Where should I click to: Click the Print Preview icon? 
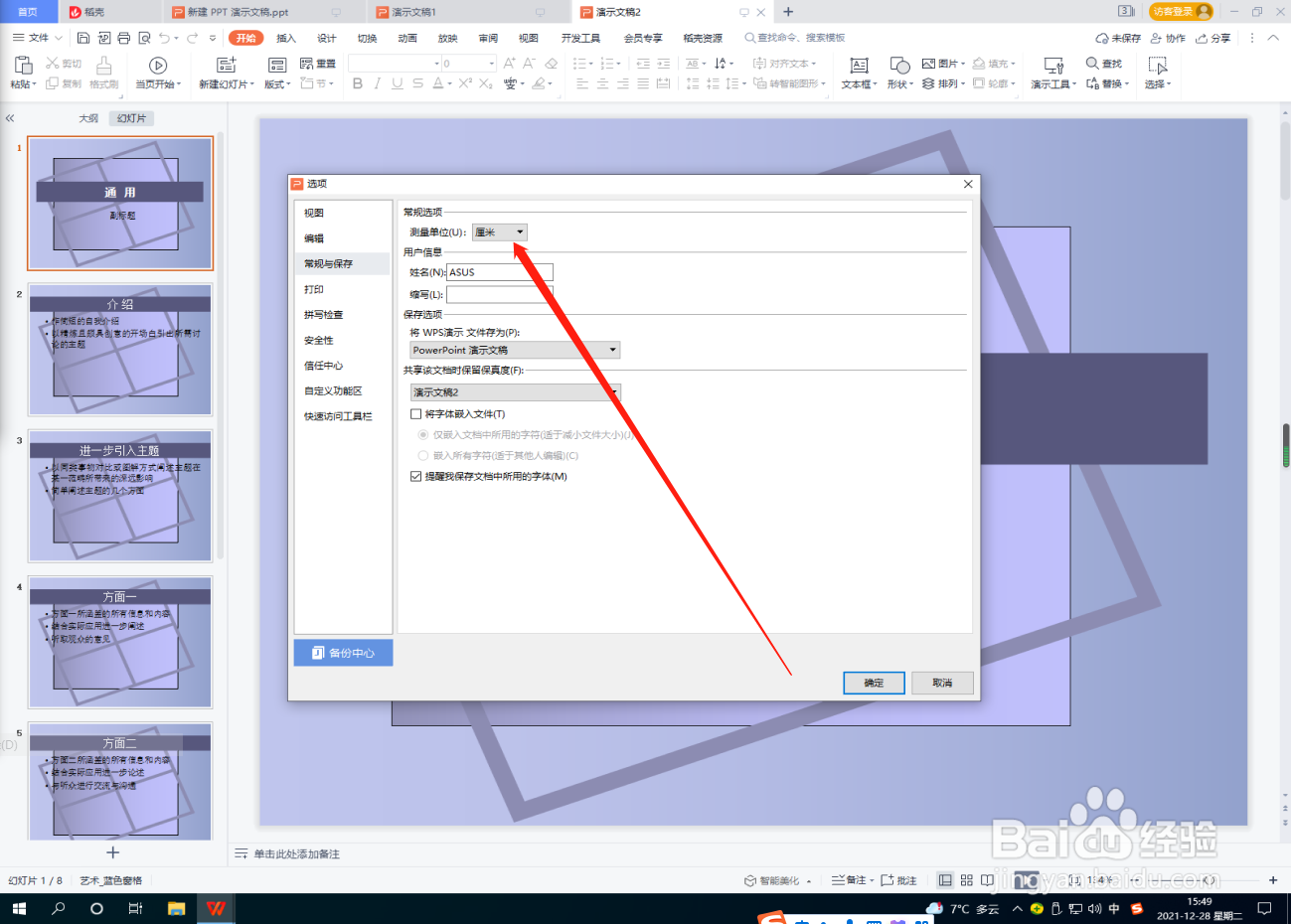pos(144,38)
